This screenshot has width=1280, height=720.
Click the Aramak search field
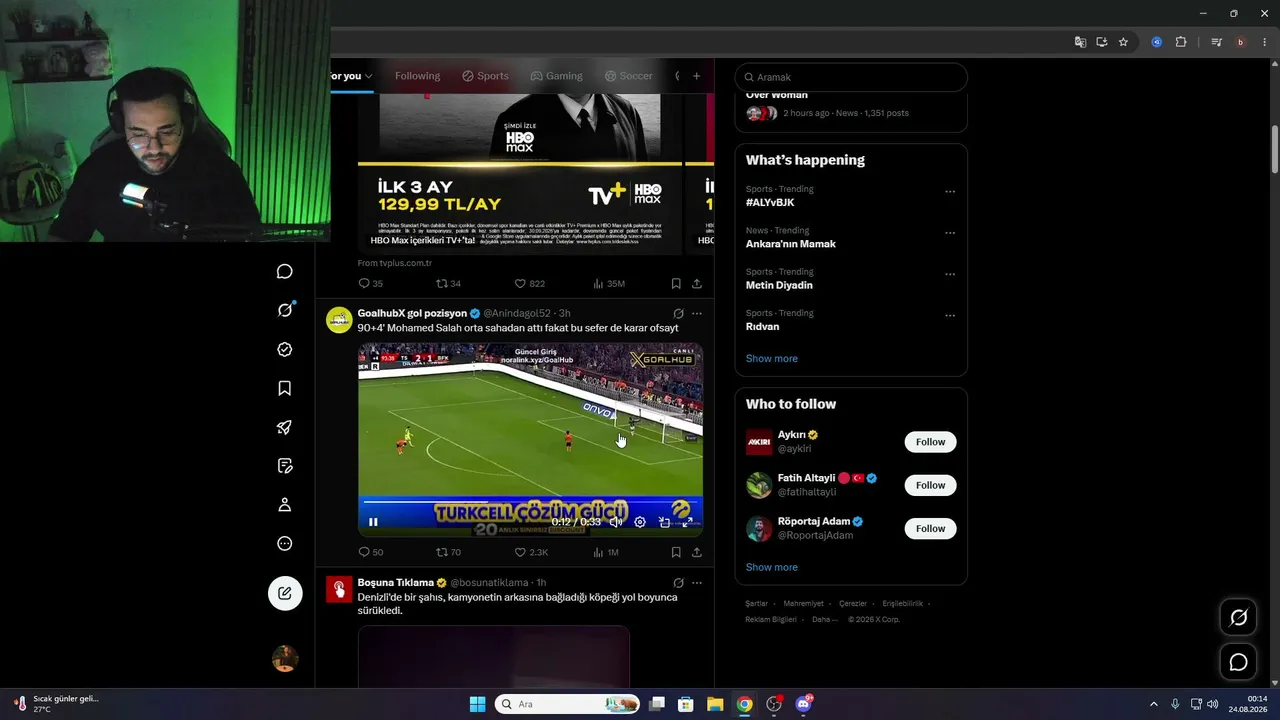click(851, 77)
